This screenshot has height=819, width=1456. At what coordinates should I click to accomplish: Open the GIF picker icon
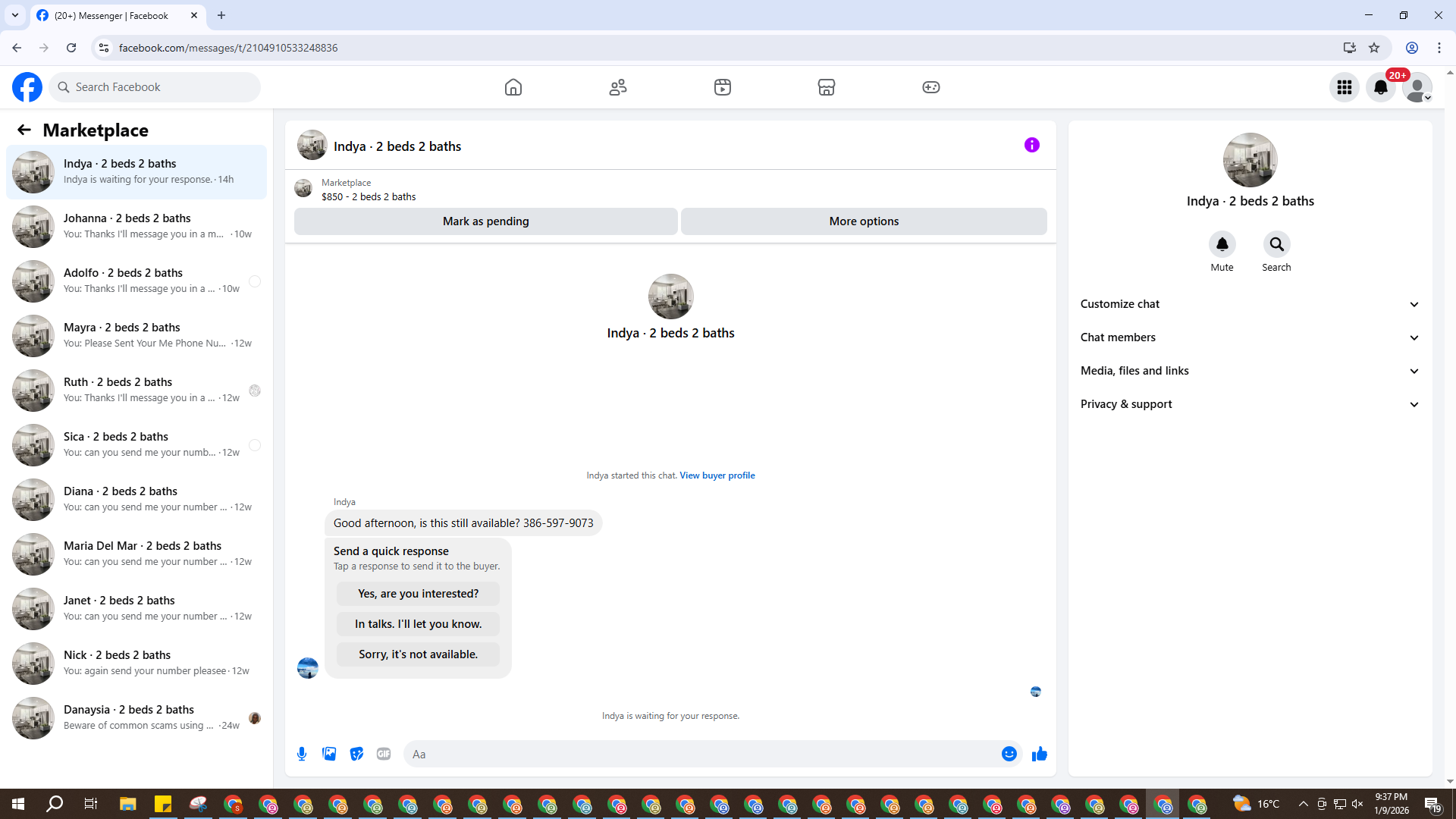coord(384,754)
